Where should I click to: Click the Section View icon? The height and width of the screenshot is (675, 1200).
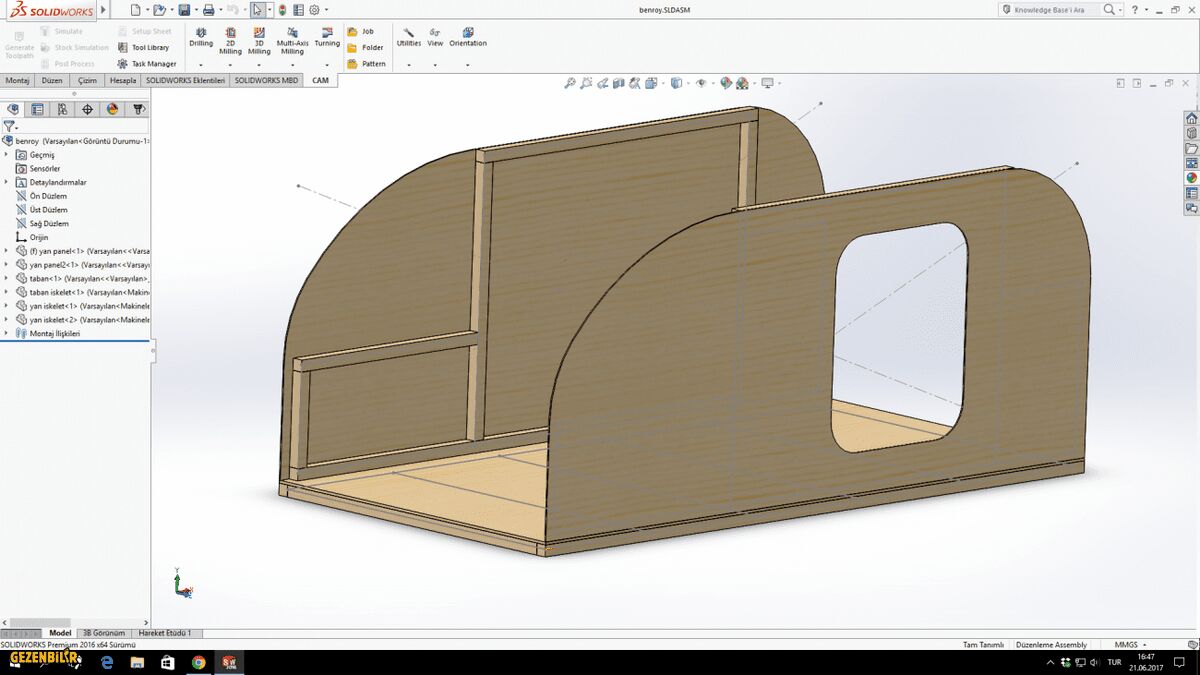[619, 83]
